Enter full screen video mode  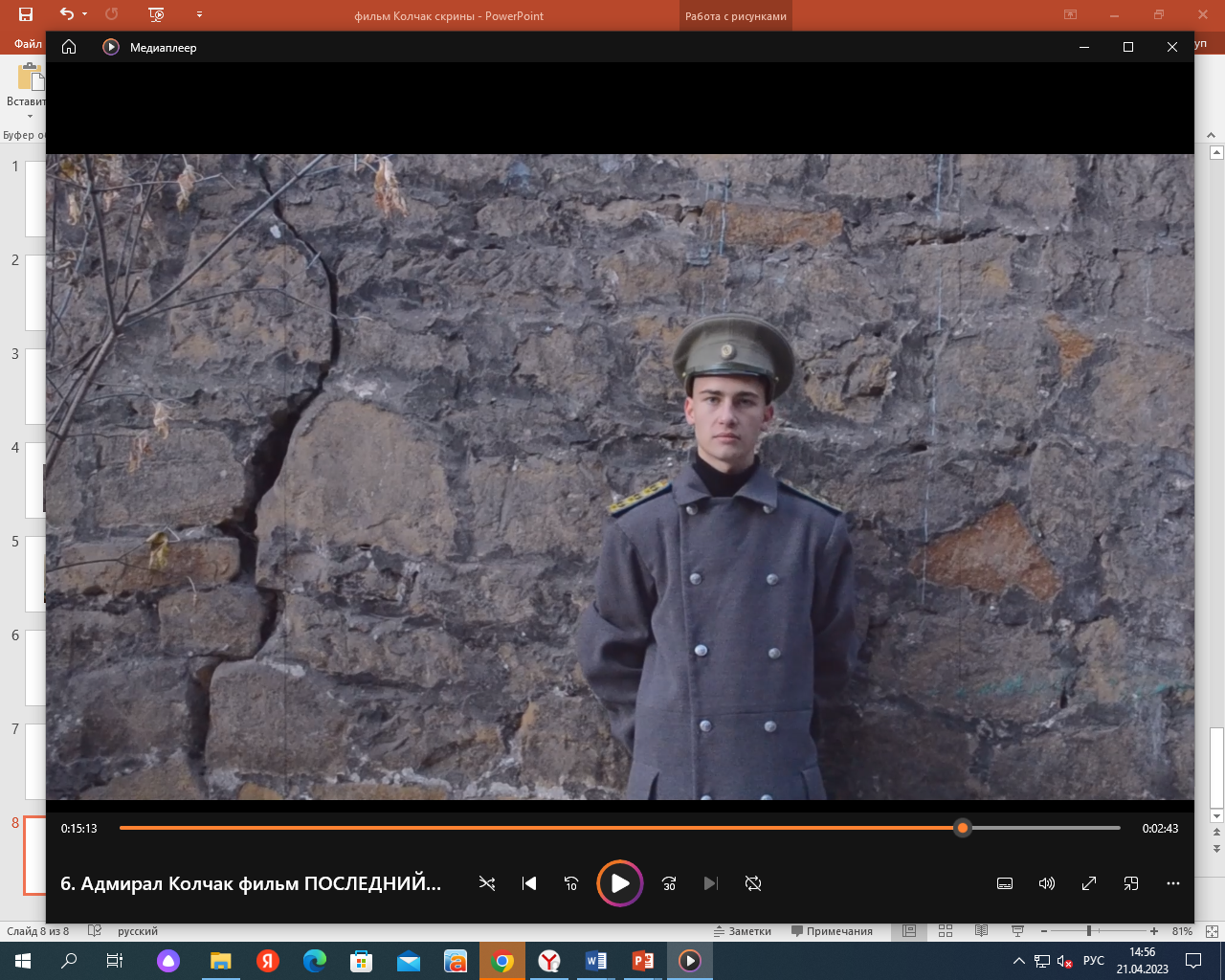1088,883
